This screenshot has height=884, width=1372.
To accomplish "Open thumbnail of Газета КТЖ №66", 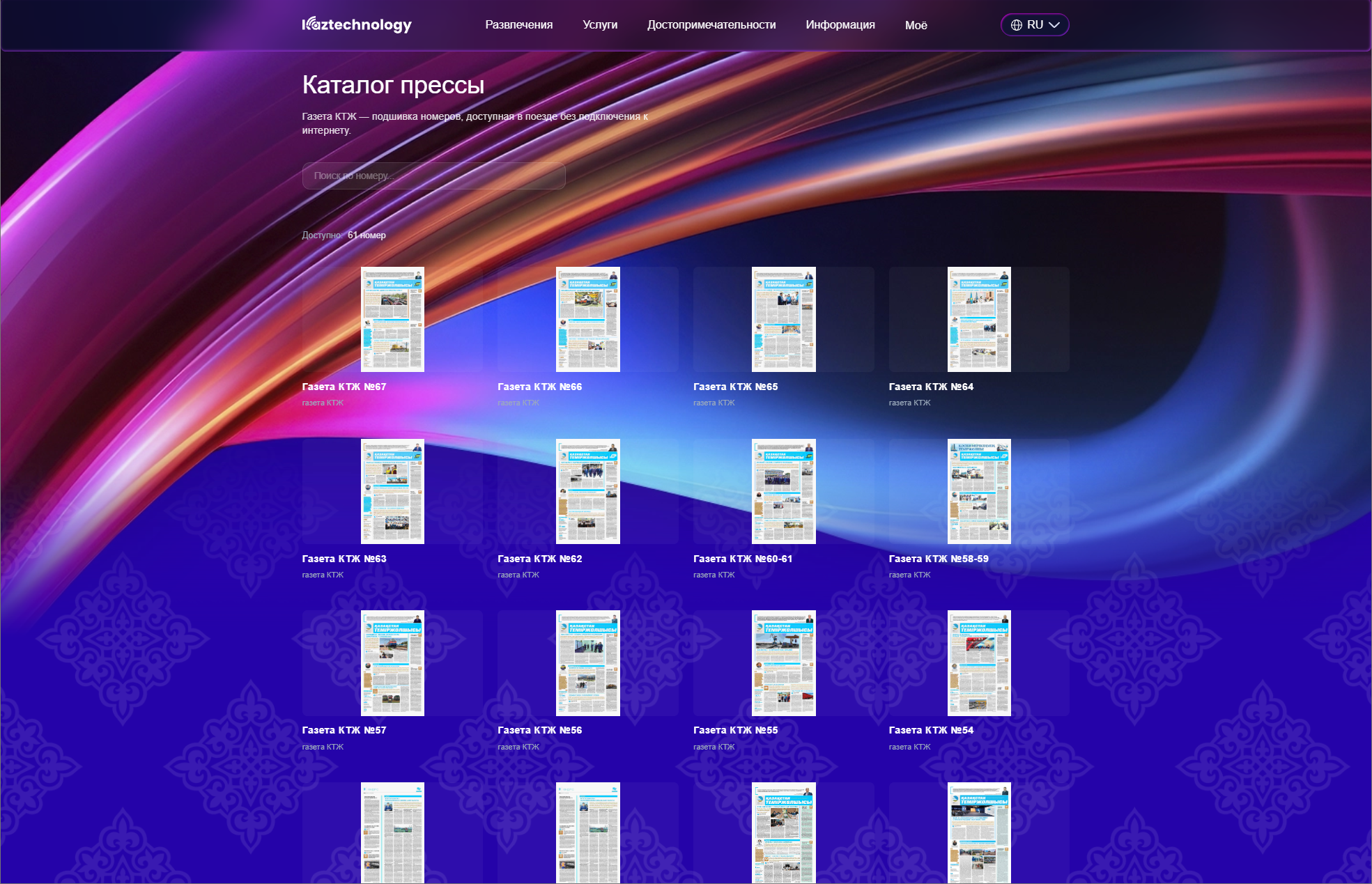I will [x=588, y=319].
